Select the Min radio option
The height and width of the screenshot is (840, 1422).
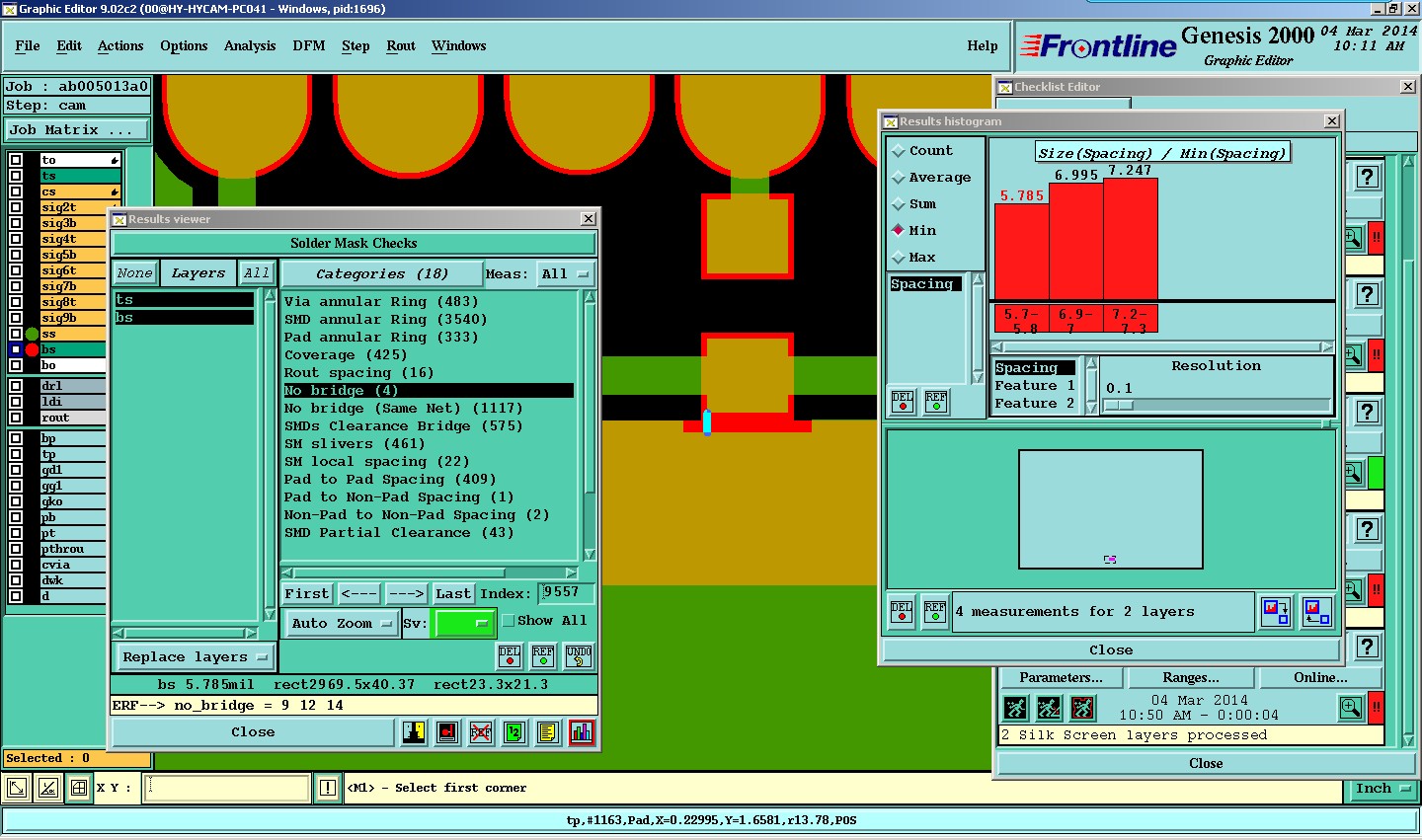(899, 231)
